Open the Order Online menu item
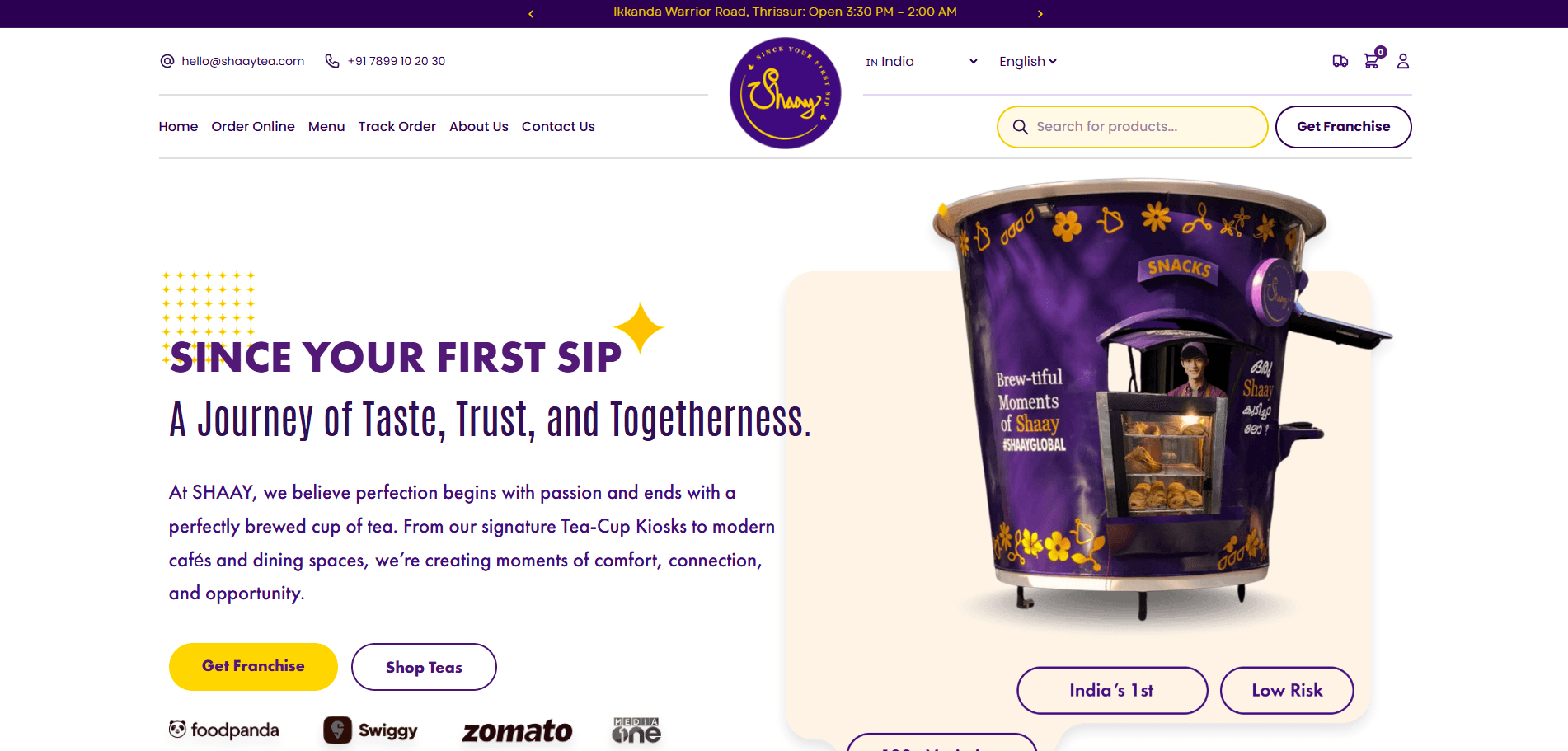The image size is (1568, 751). pyautogui.click(x=253, y=126)
